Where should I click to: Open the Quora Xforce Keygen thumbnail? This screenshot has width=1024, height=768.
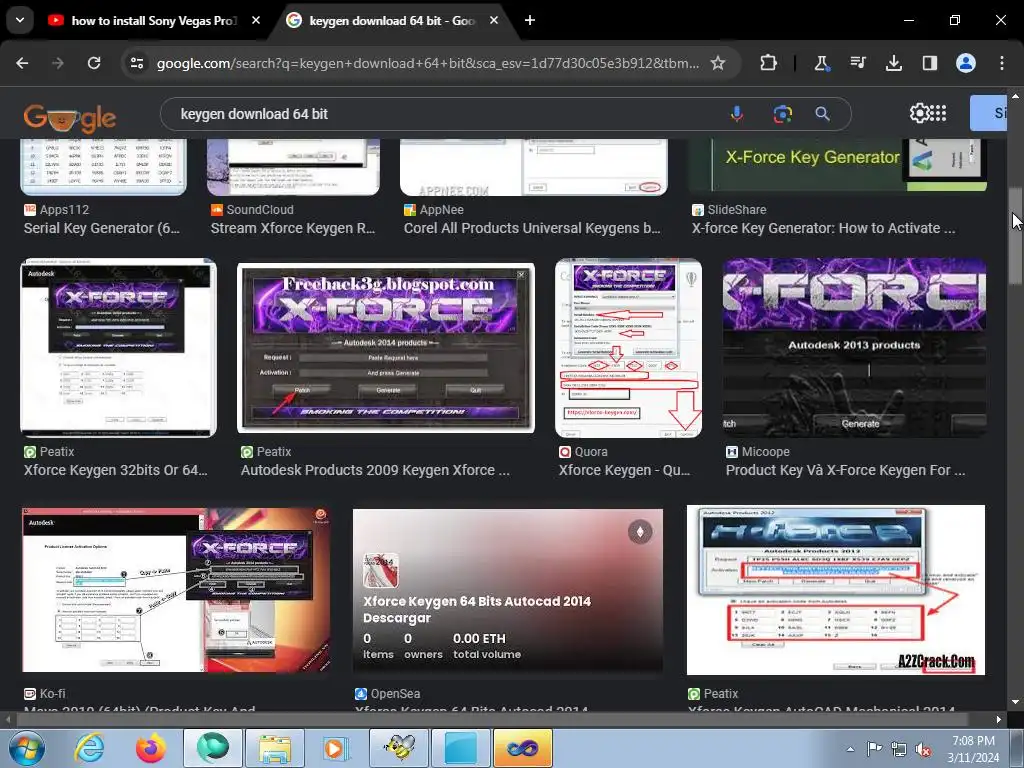(628, 348)
